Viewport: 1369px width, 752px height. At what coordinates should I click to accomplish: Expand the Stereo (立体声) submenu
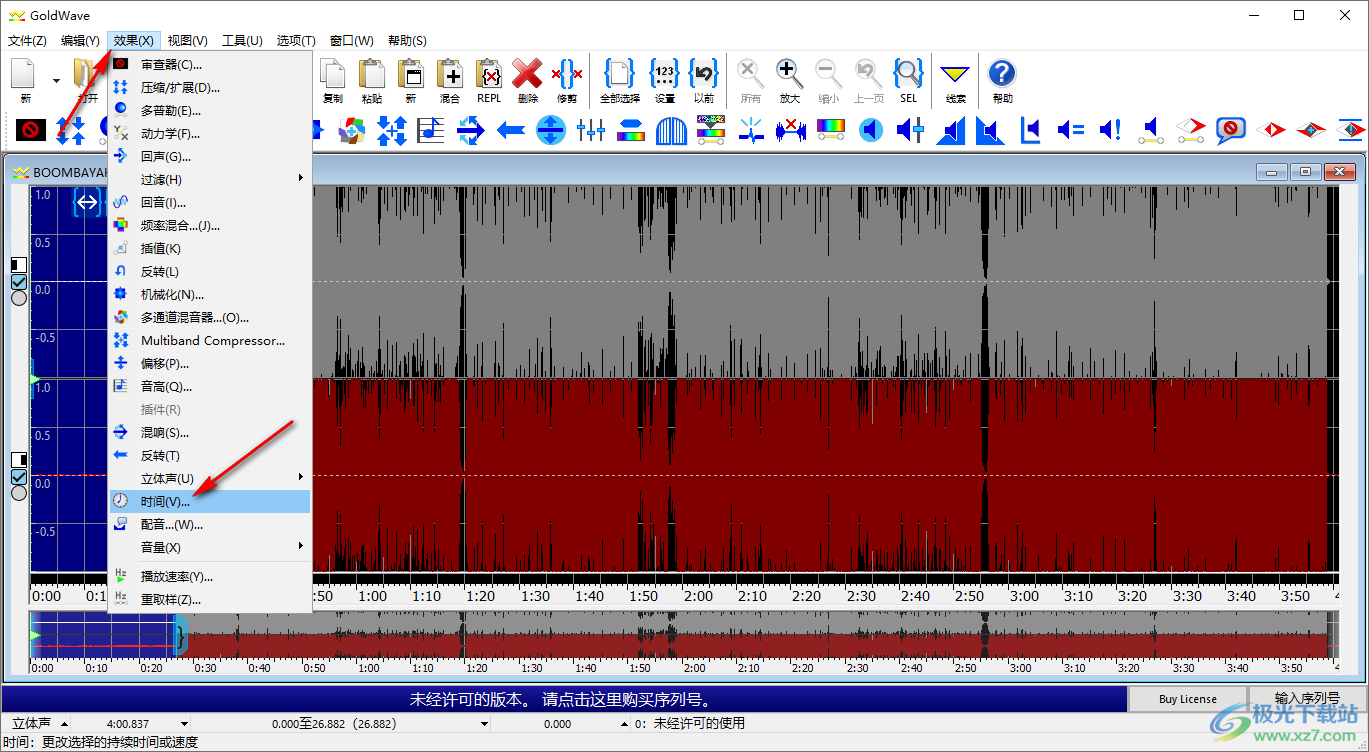point(210,478)
